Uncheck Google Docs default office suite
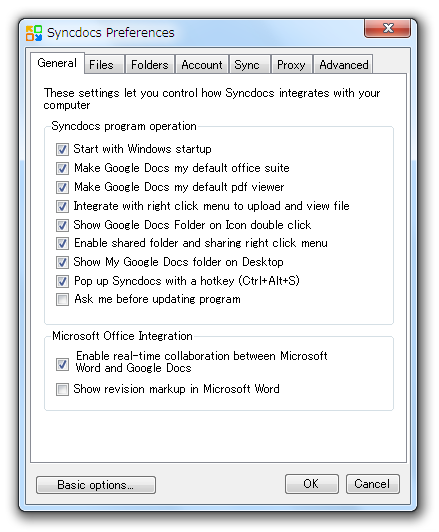Viewport: 439px width, 532px height. pyautogui.click(x=62, y=168)
